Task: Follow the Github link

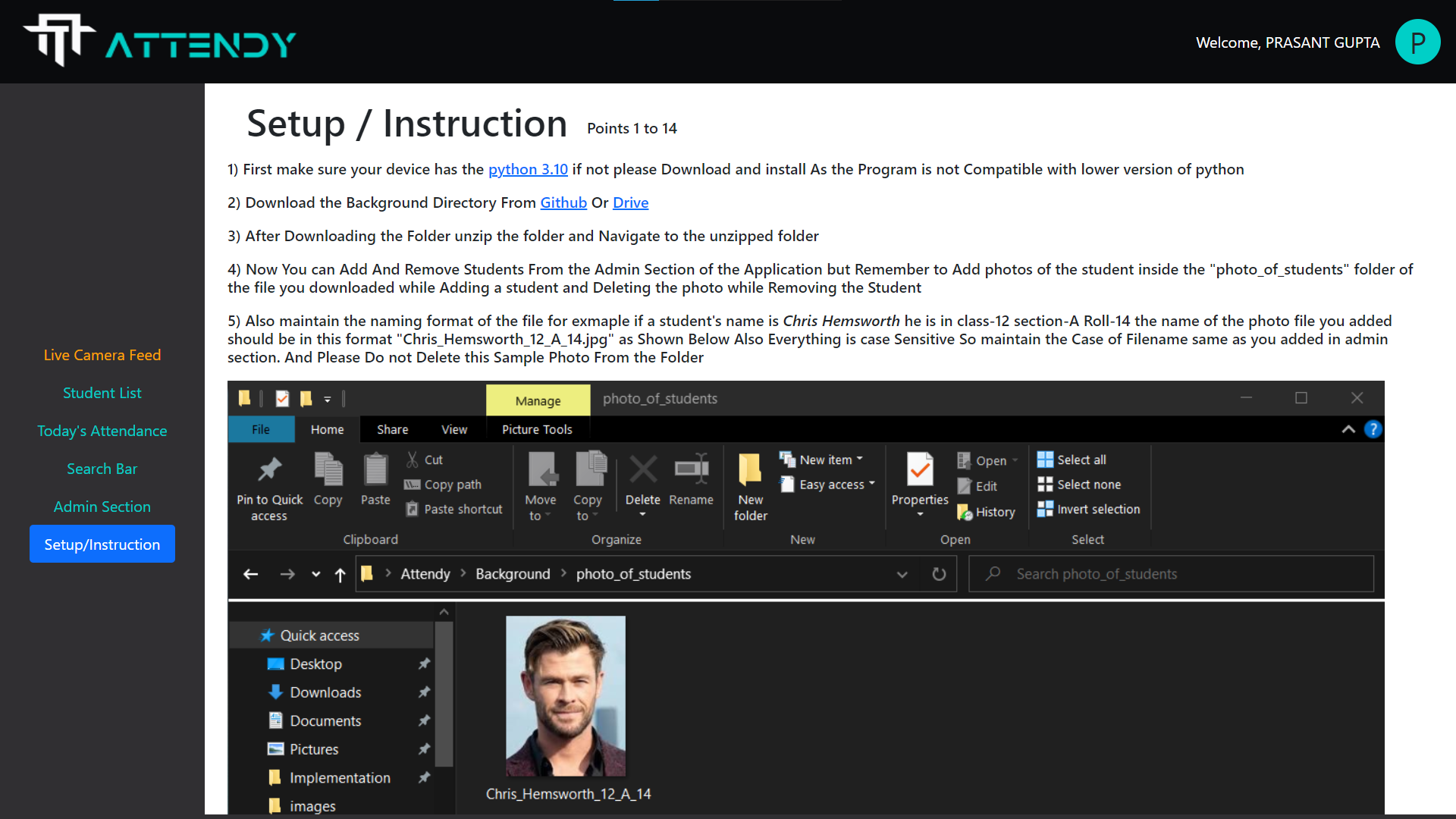Action: 563,202
